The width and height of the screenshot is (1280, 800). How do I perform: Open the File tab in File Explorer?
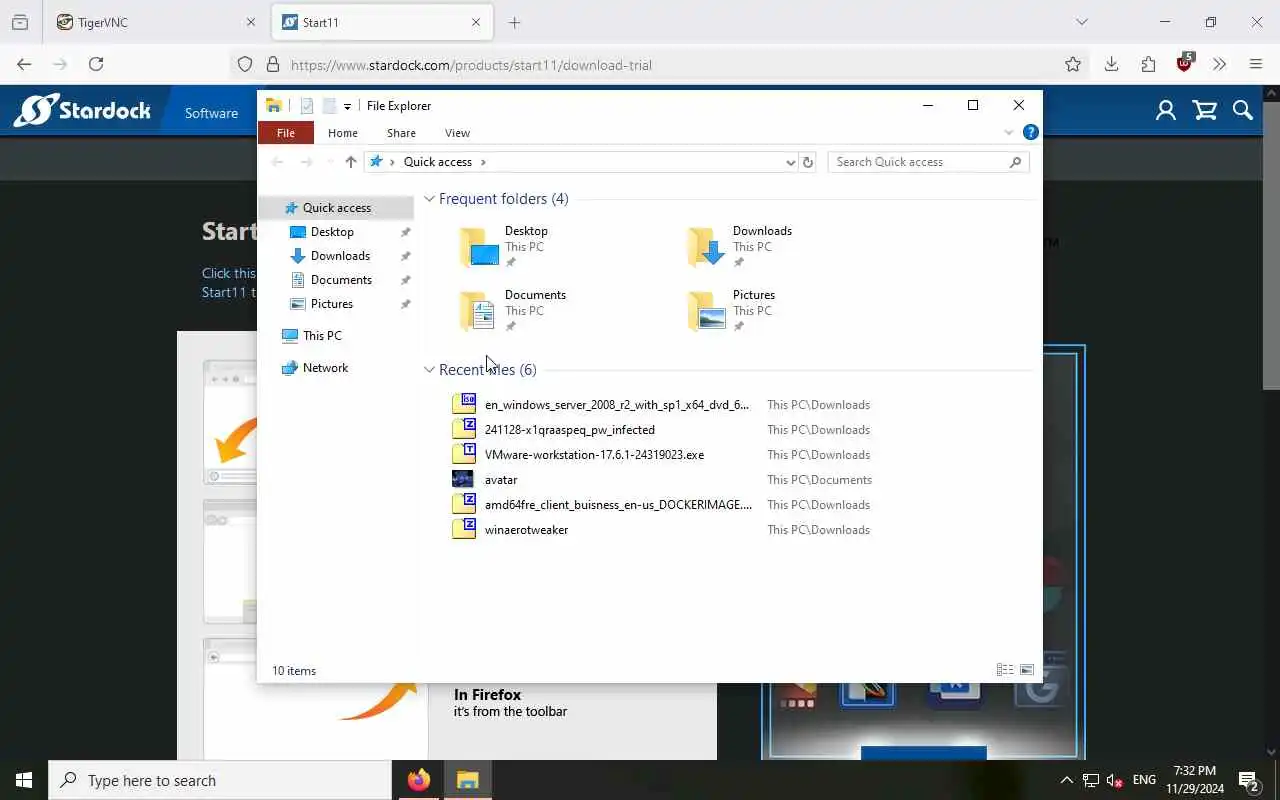coord(285,133)
